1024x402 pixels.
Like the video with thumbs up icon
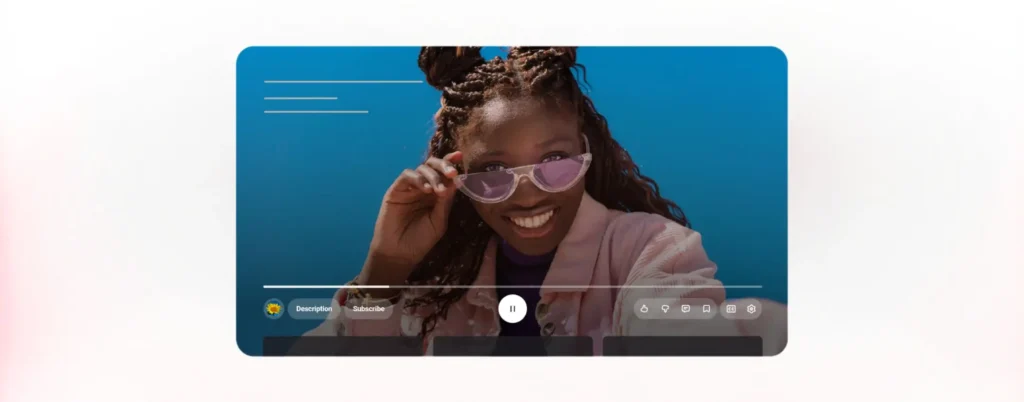pos(644,309)
